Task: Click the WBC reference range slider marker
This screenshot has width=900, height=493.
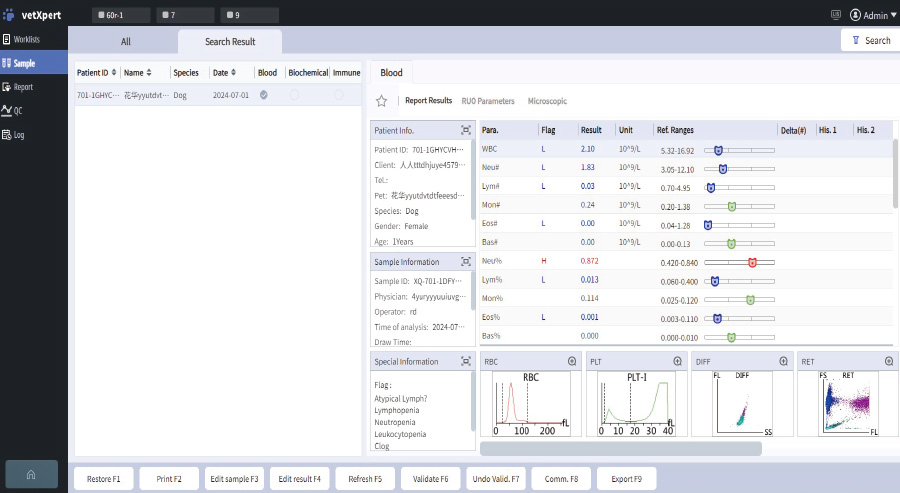Action: tap(719, 149)
